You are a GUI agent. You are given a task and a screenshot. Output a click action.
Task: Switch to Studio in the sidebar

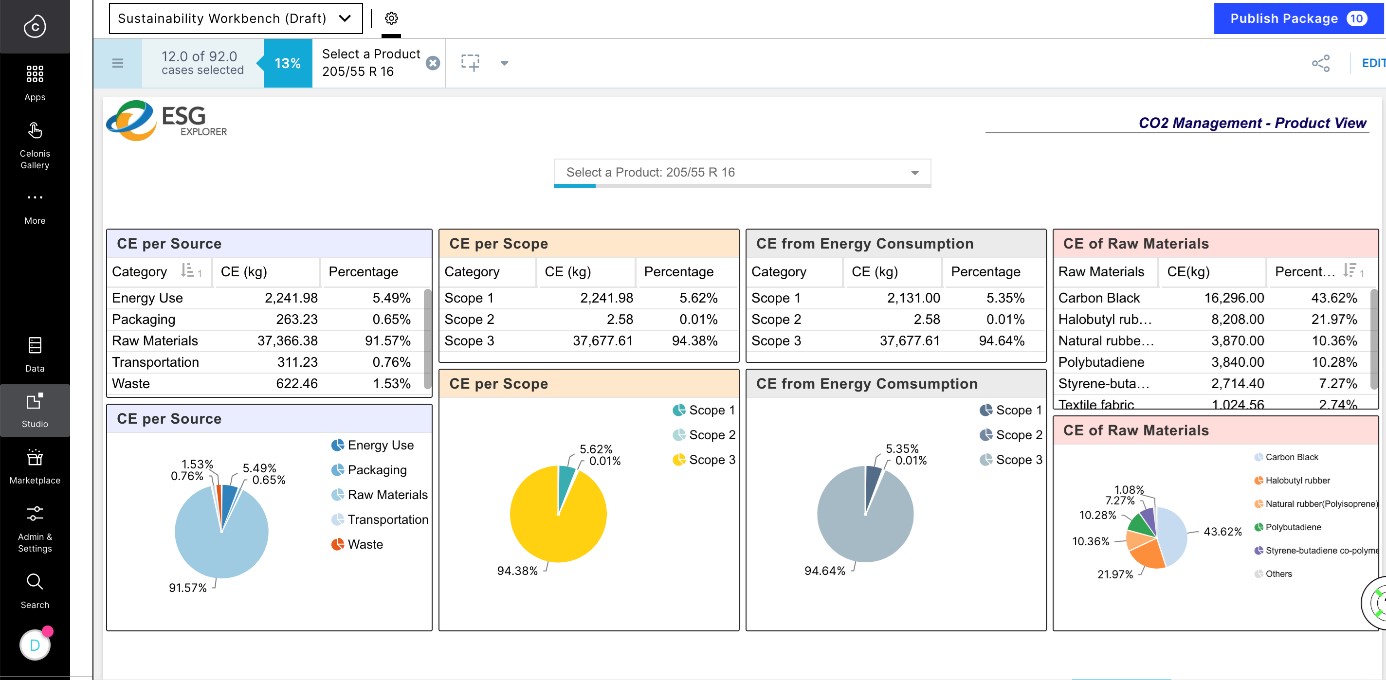[x=34, y=408]
